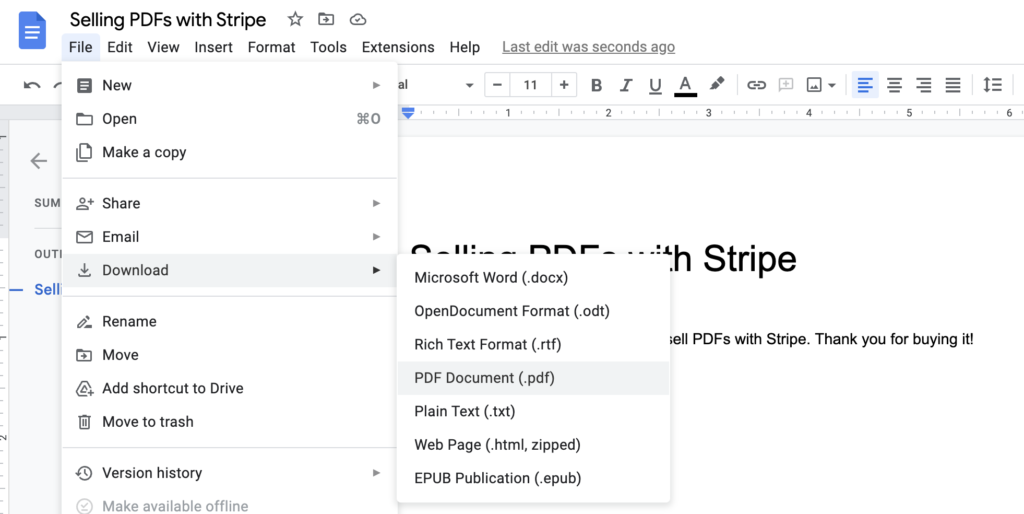Open the Help menu
1024x514 pixels.
[464, 47]
